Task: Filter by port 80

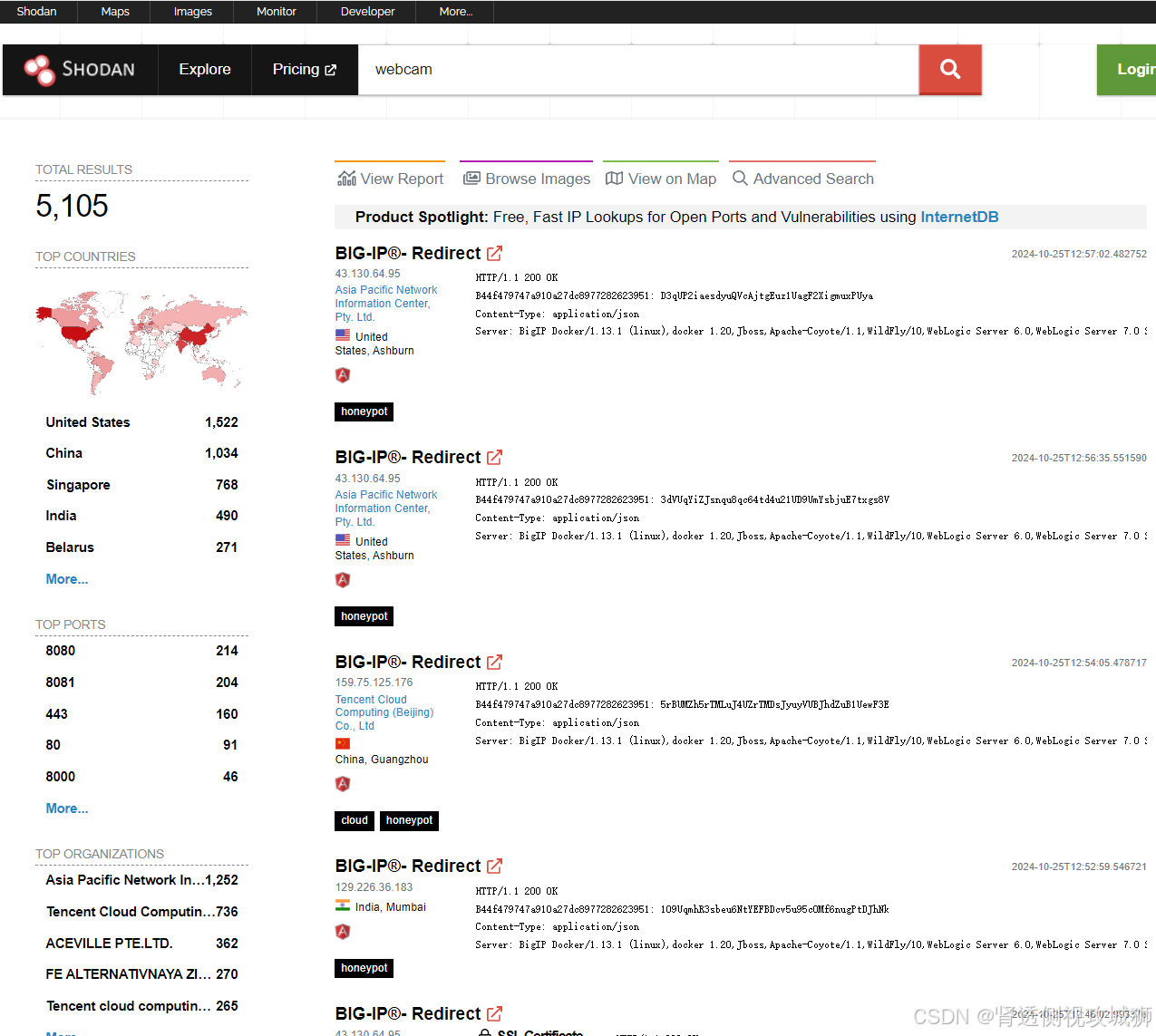Action: pyautogui.click(x=141, y=745)
